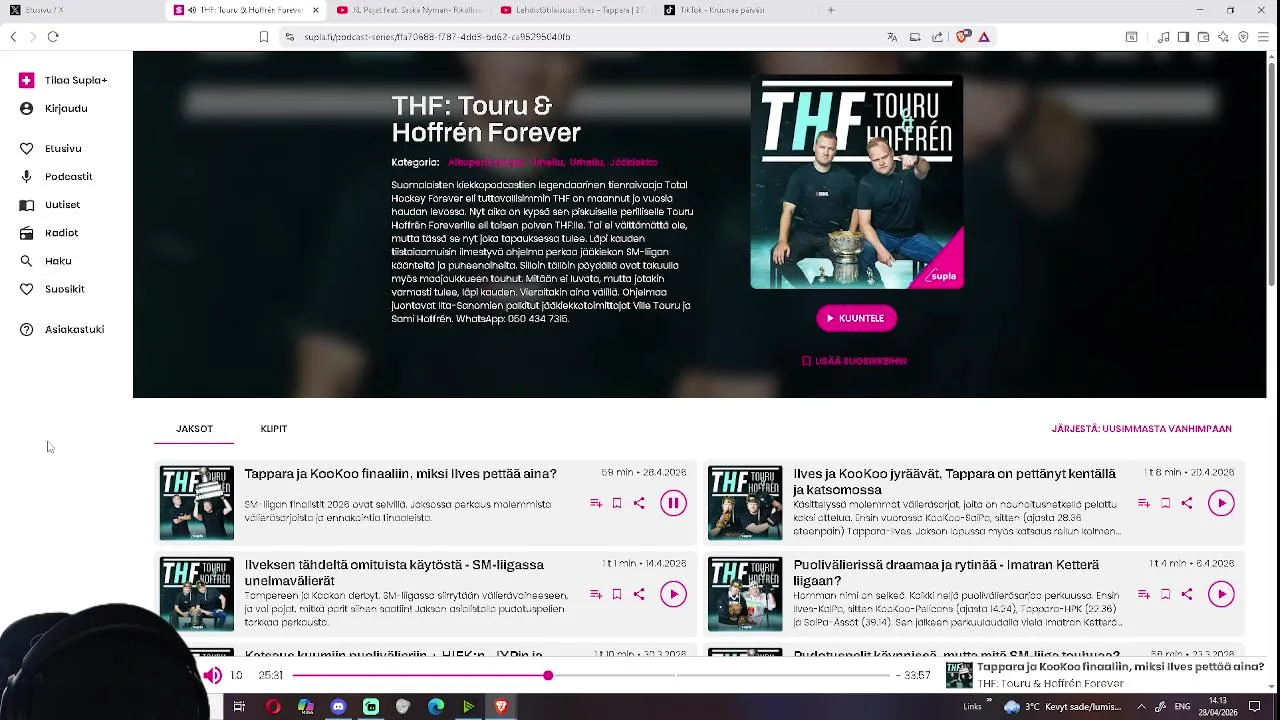Switch to the Lehdistötilaisuus Ilves – Tappara tab

click(x=572, y=10)
